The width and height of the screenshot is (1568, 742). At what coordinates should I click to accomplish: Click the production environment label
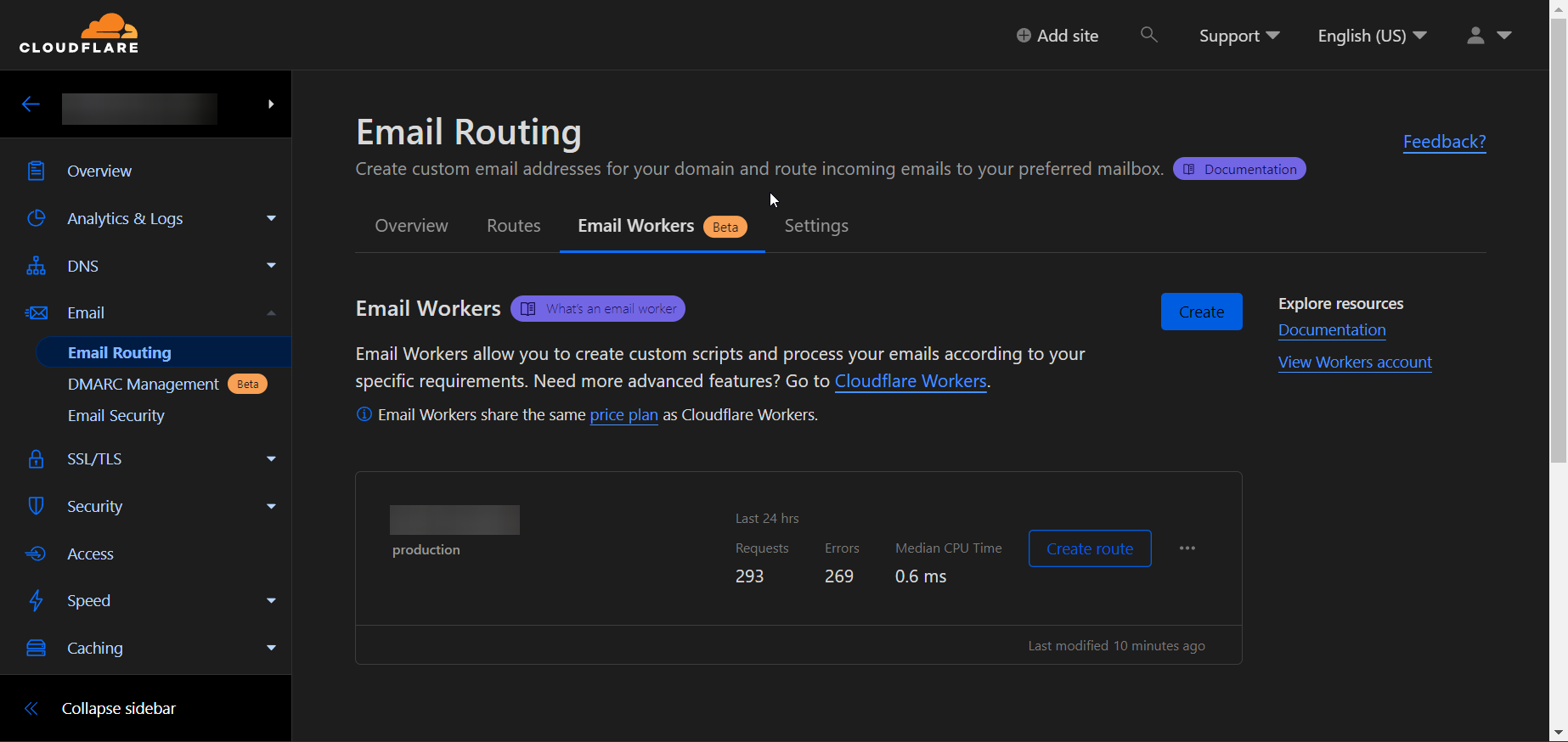[x=426, y=550]
